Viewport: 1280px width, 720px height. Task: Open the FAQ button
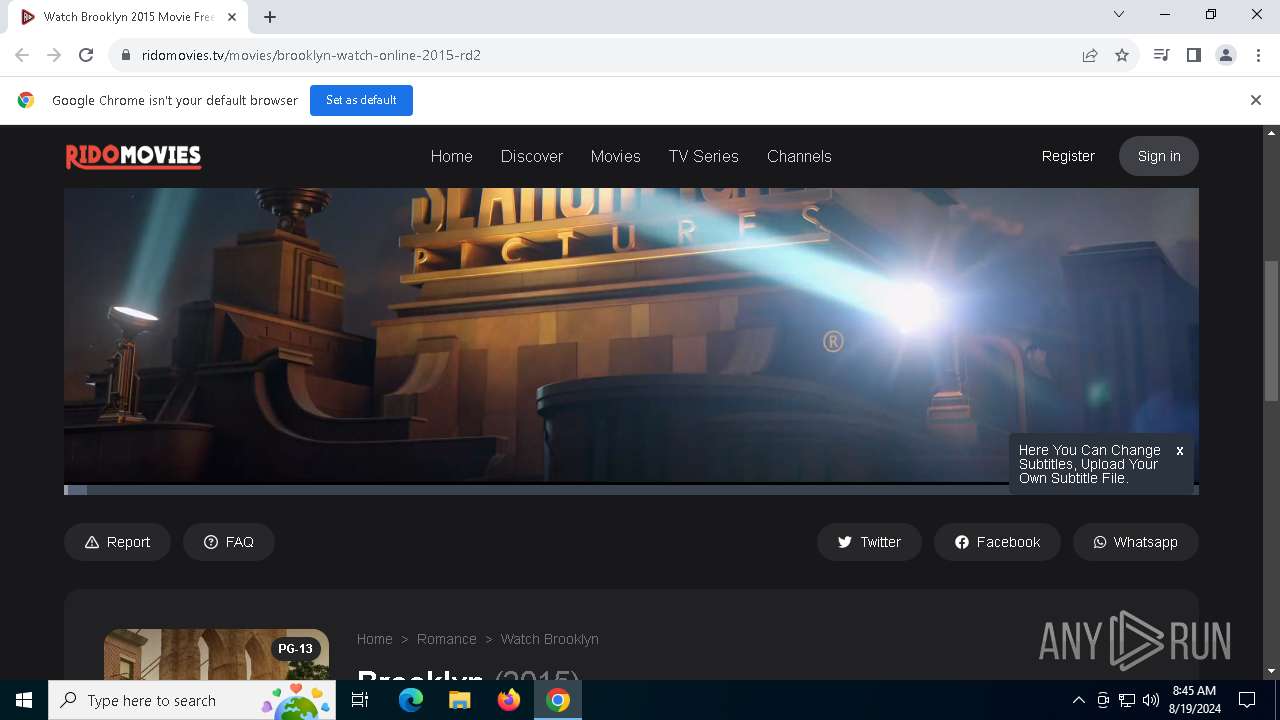(x=228, y=542)
